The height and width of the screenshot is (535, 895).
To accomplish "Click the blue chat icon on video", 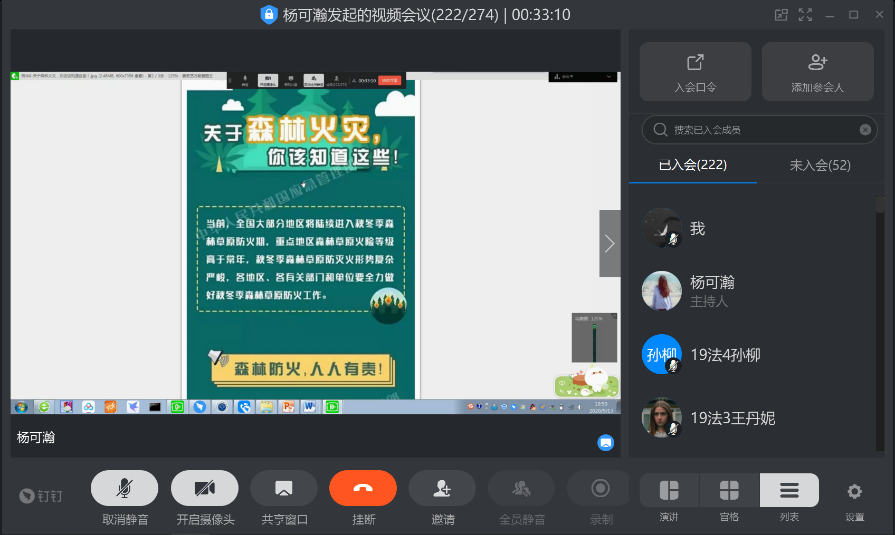I will coord(605,442).
